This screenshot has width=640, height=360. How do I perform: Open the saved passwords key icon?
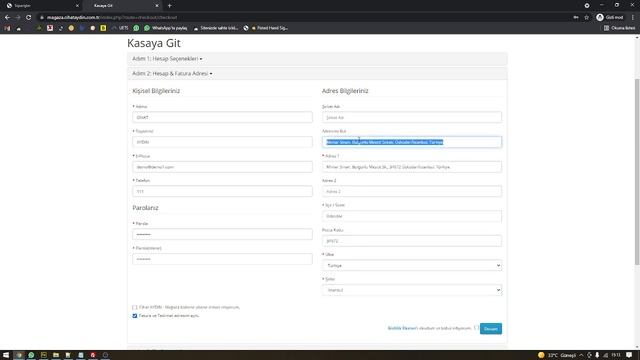pyautogui.click(x=576, y=18)
